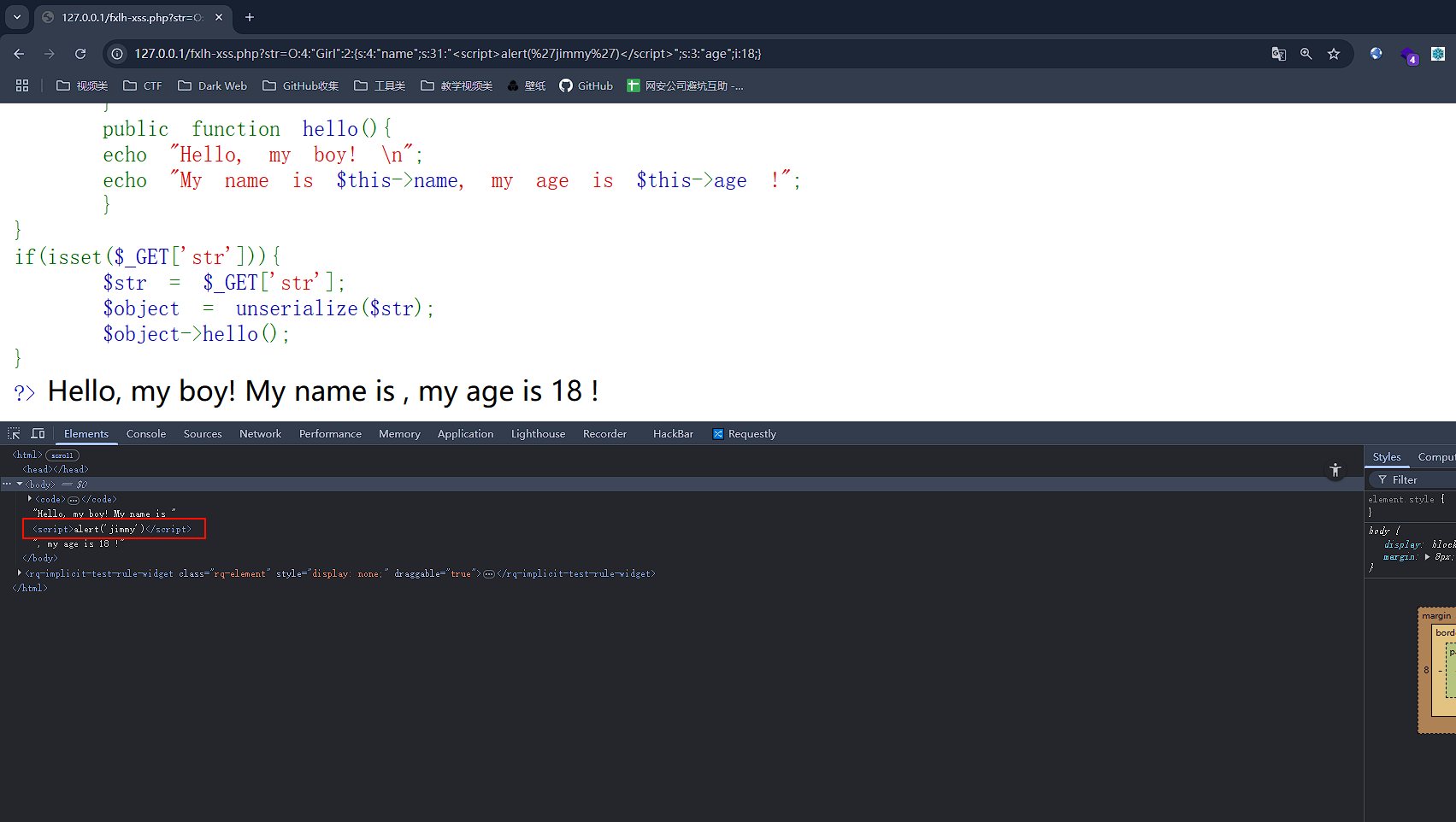Close the 127.0.0.1/fxlh-xss.php tab
The width and height of the screenshot is (1456, 822).
[x=219, y=17]
